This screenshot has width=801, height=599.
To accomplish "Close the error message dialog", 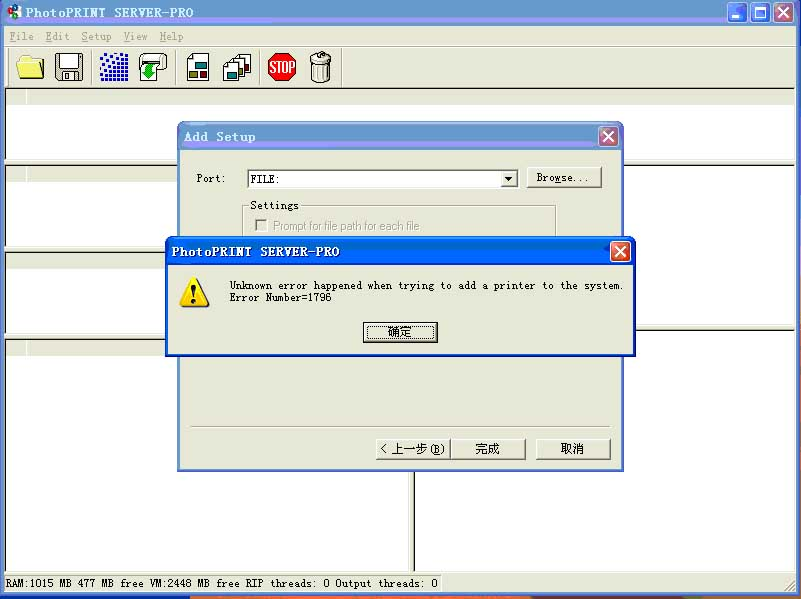I will pyautogui.click(x=620, y=251).
